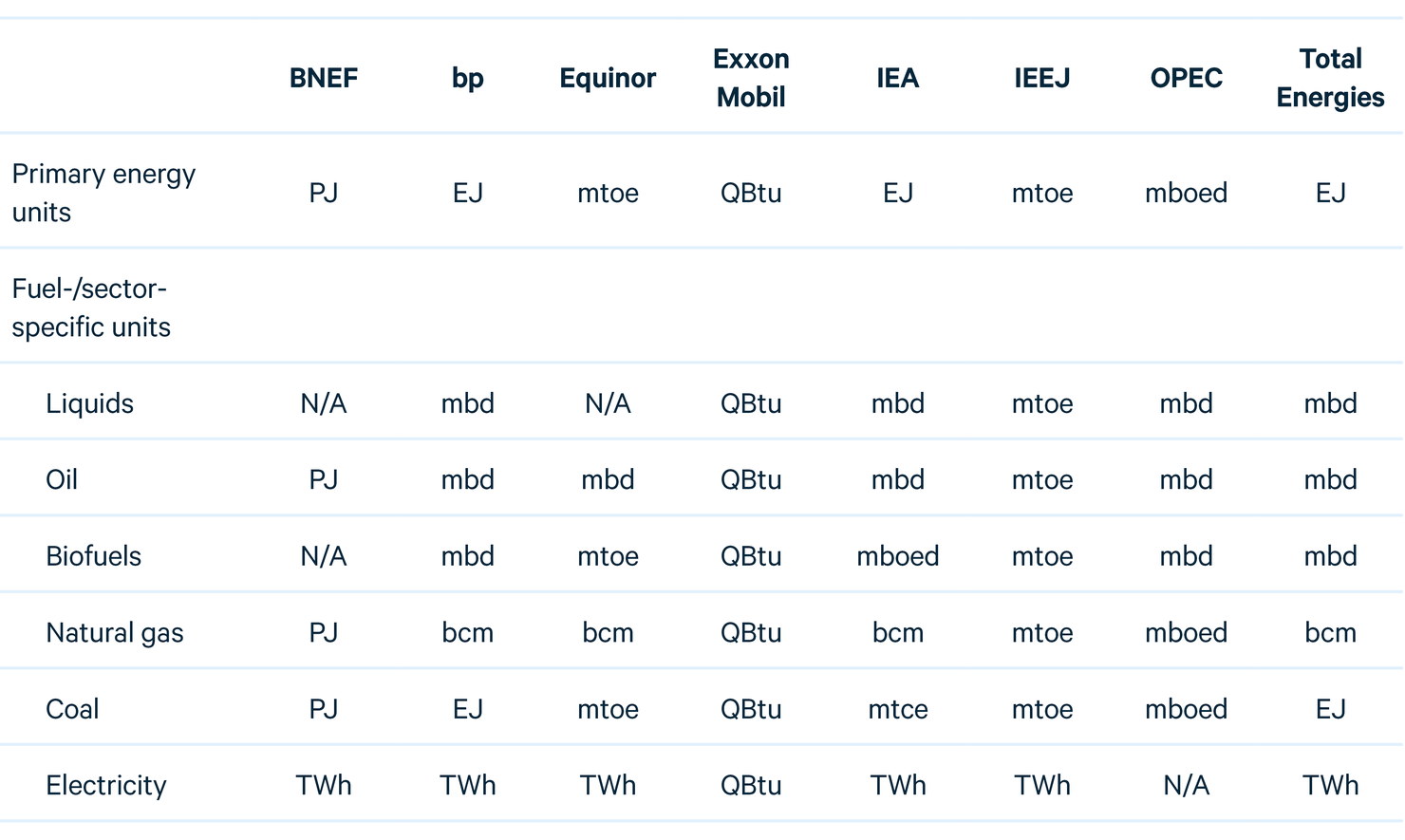Select the Exxon Mobil column header

click(x=751, y=78)
